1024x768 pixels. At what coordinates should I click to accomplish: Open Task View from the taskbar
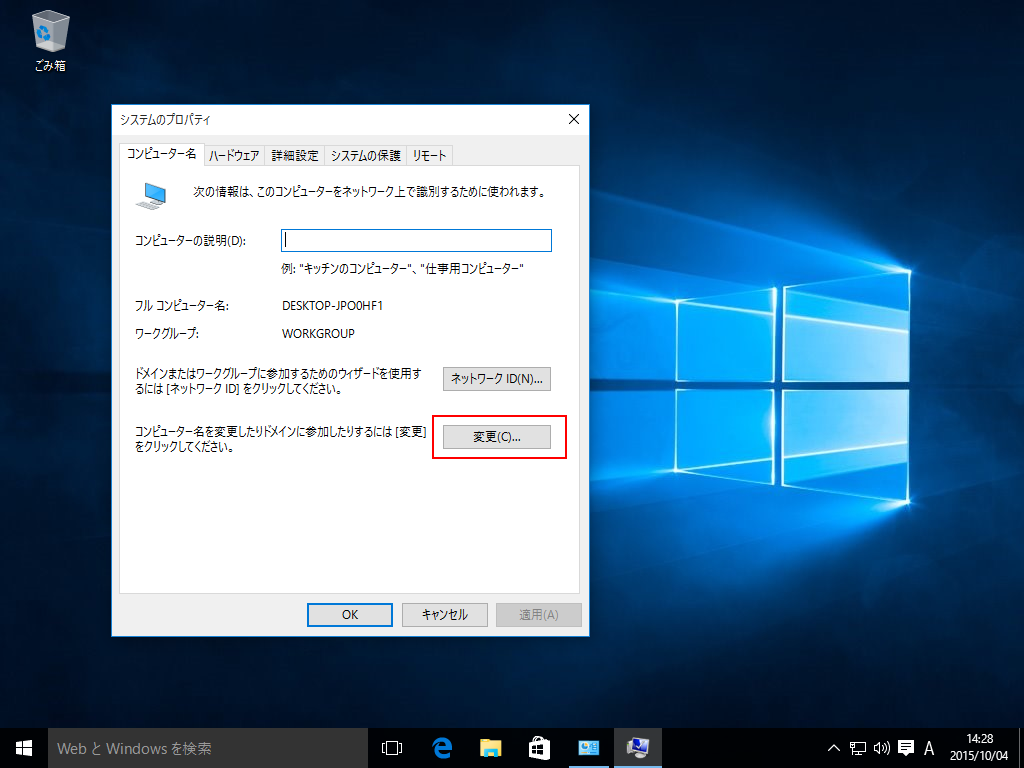392,748
